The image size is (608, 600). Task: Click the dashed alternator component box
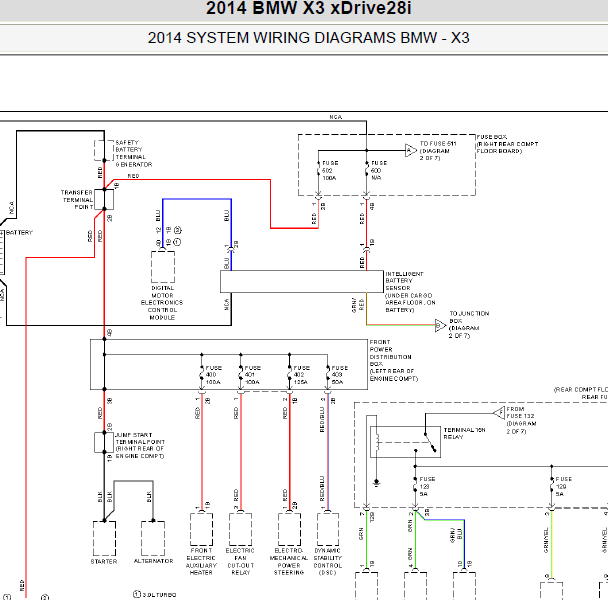pyautogui.click(x=153, y=538)
